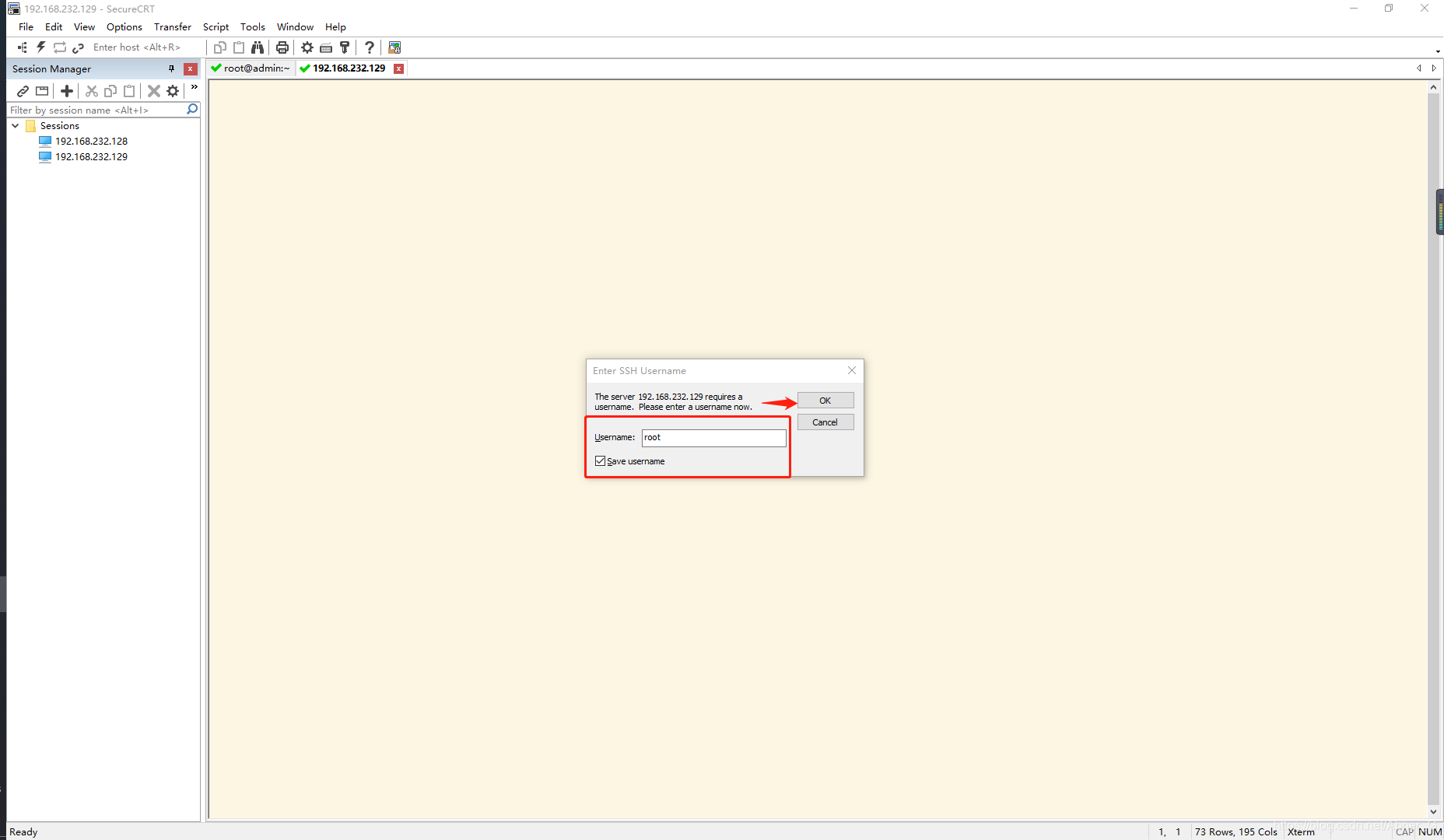
Task: Click the Paste icon in main toolbar
Action: point(239,47)
